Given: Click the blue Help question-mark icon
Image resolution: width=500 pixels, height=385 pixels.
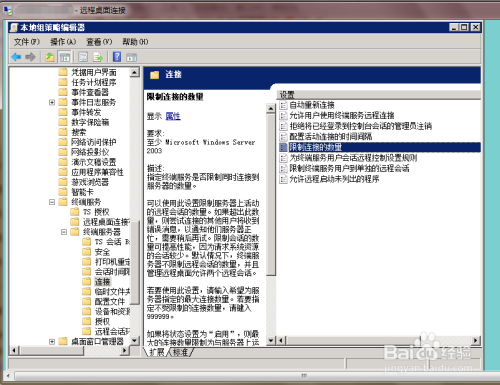Looking at the screenshot, I should pyautogui.click(x=117, y=57).
